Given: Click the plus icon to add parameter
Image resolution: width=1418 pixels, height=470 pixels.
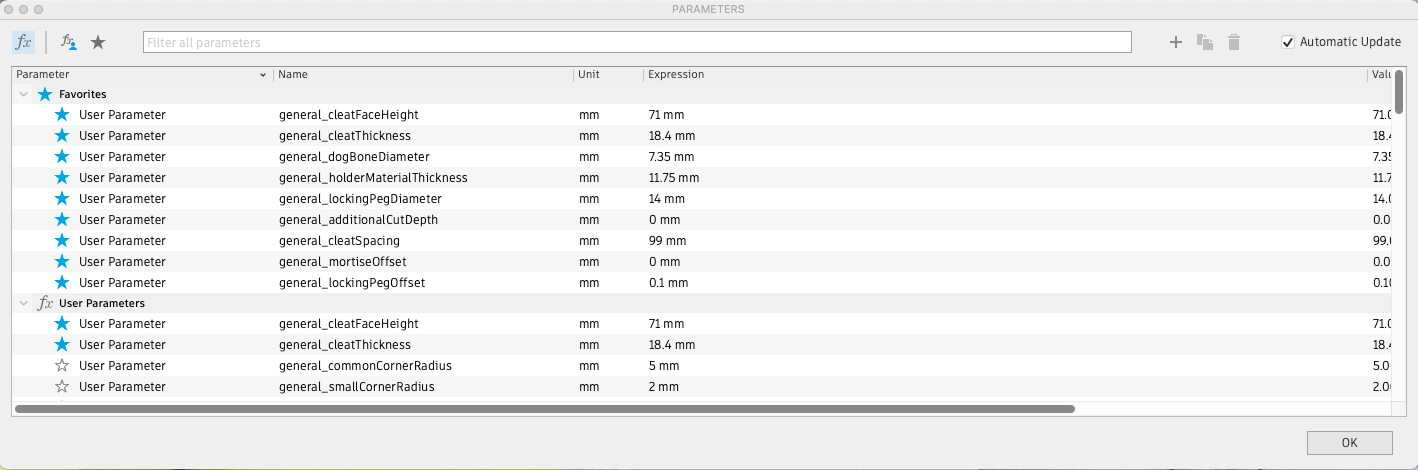Looking at the screenshot, I should 1176,42.
